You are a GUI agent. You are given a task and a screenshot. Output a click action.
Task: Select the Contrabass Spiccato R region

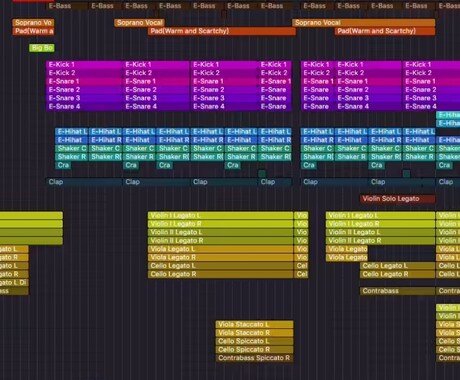(x=254, y=358)
